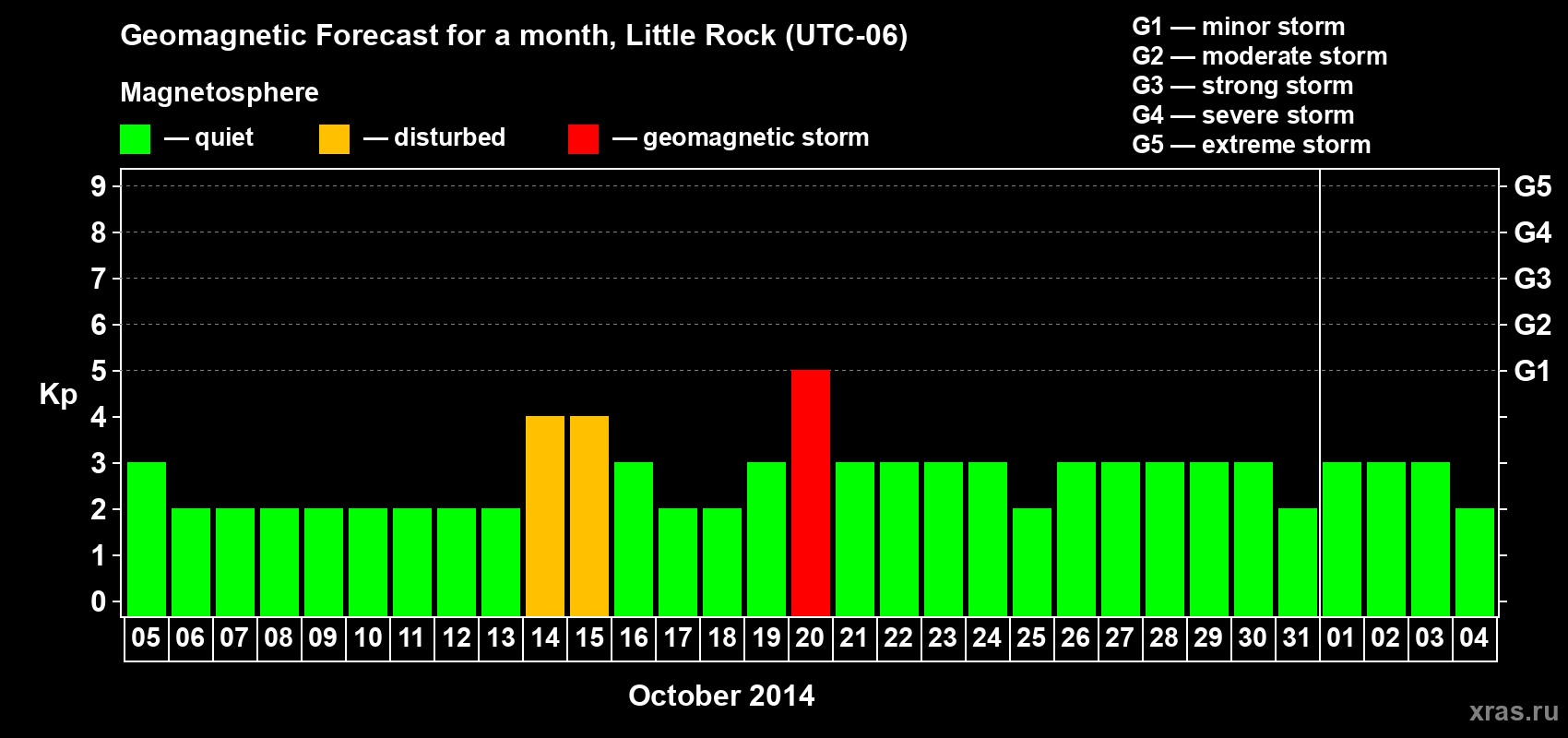Click 'G2 — moderate storm' legend text
Viewport: 1568px width, 738px height.
[x=1260, y=56]
